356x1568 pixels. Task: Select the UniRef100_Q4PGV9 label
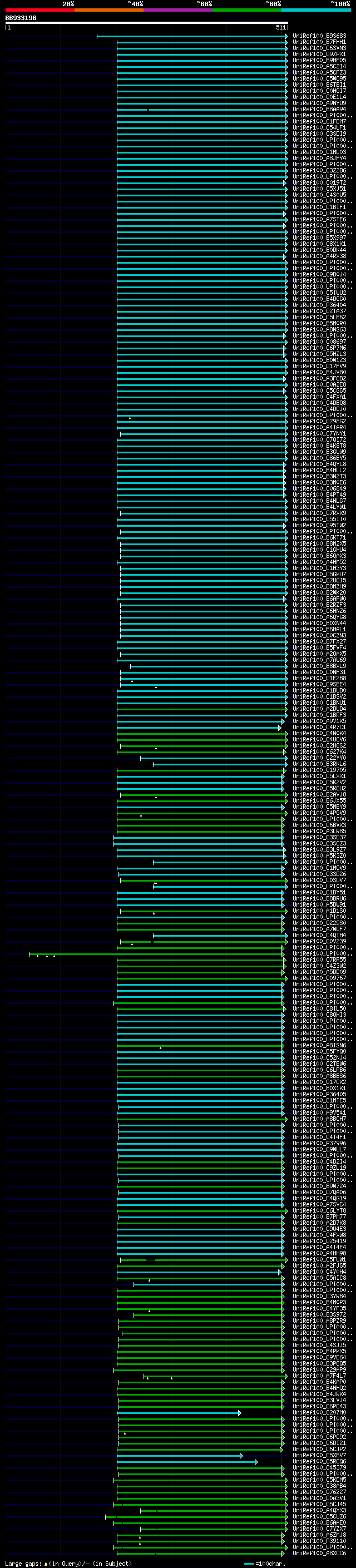pyautogui.click(x=319, y=813)
